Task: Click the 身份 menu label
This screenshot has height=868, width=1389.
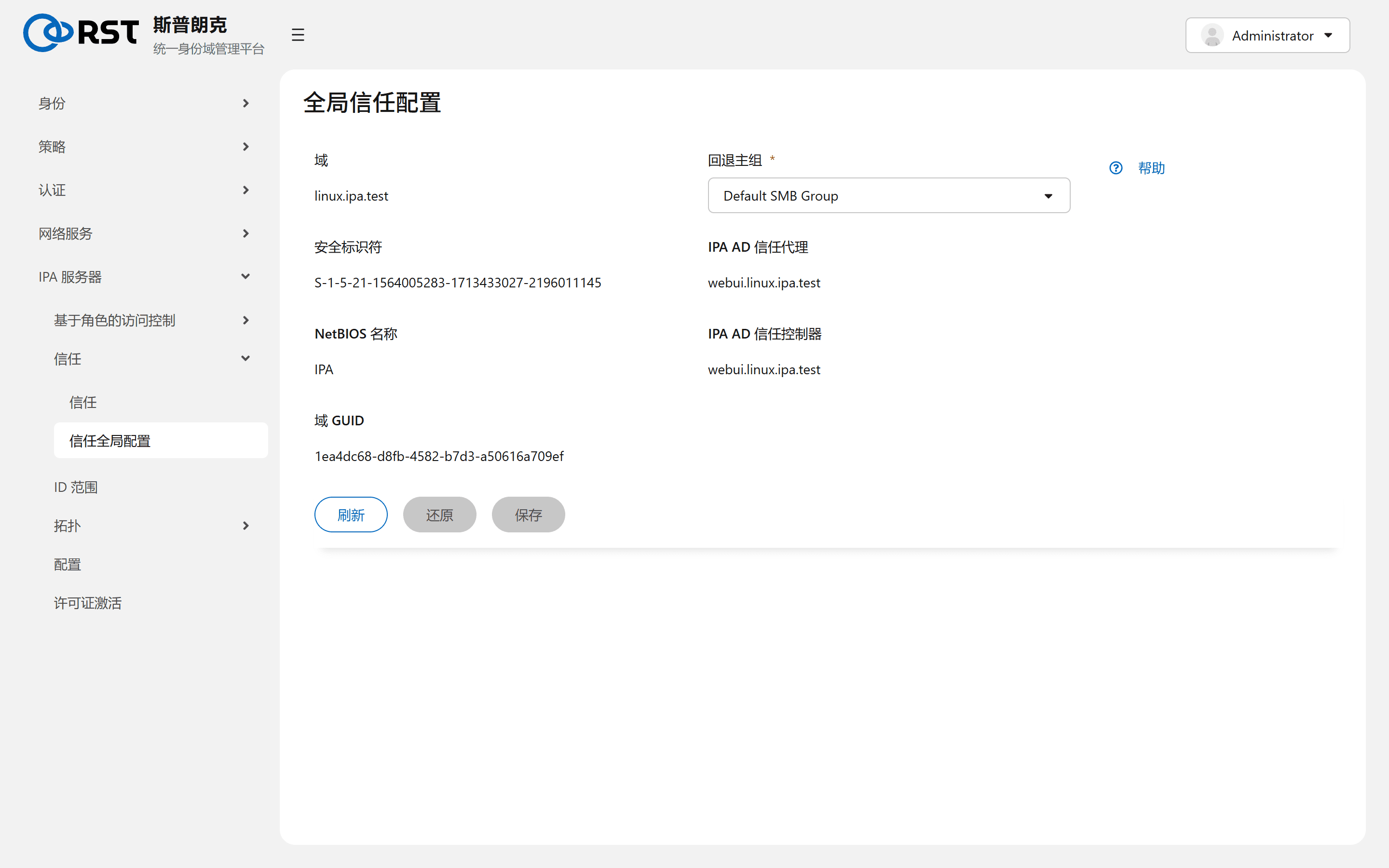Action: point(52,103)
